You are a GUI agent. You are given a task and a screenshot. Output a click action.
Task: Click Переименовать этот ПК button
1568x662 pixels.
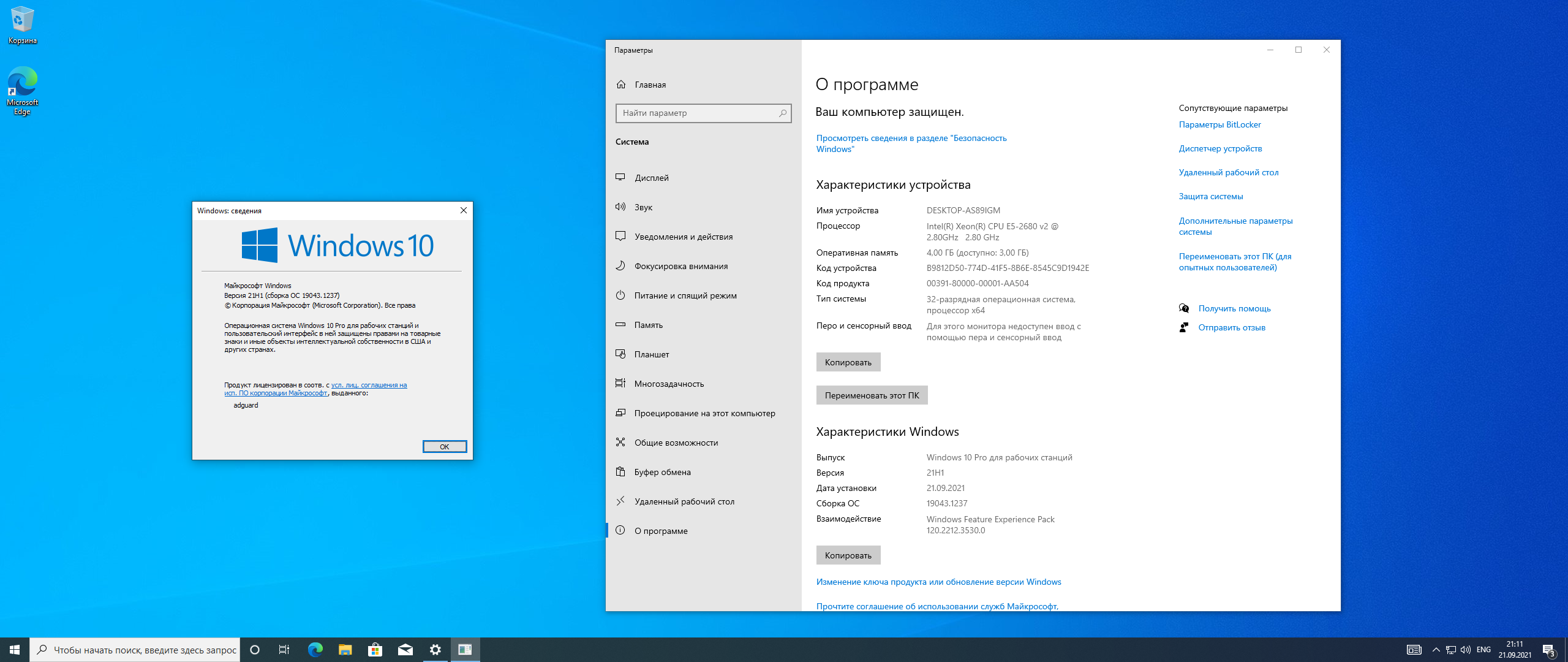pyautogui.click(x=872, y=395)
